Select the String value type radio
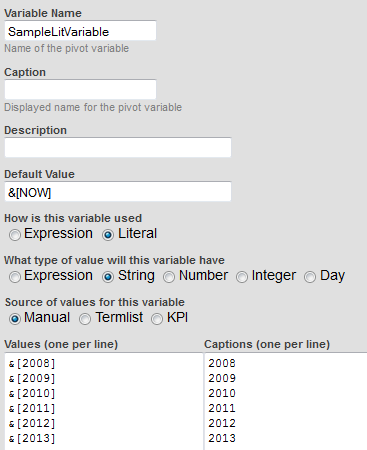 [x=108, y=277]
